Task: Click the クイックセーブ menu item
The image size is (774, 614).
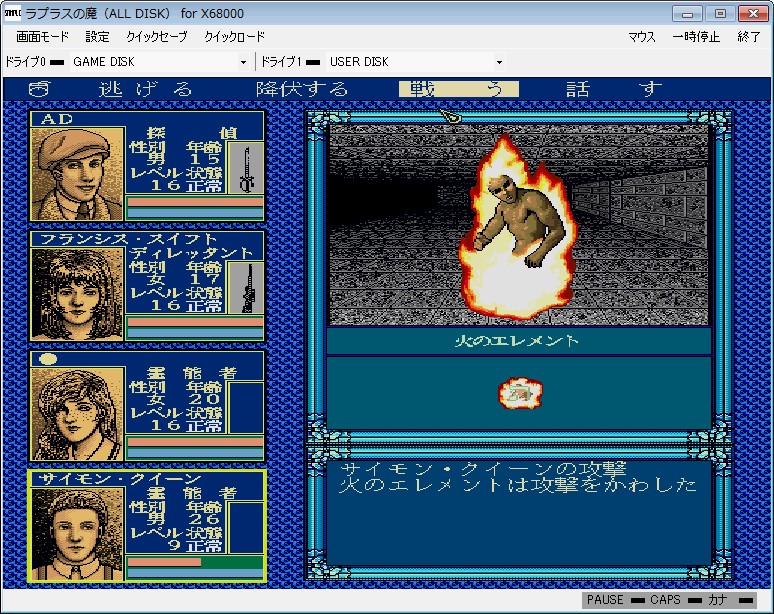Action: click(157, 37)
